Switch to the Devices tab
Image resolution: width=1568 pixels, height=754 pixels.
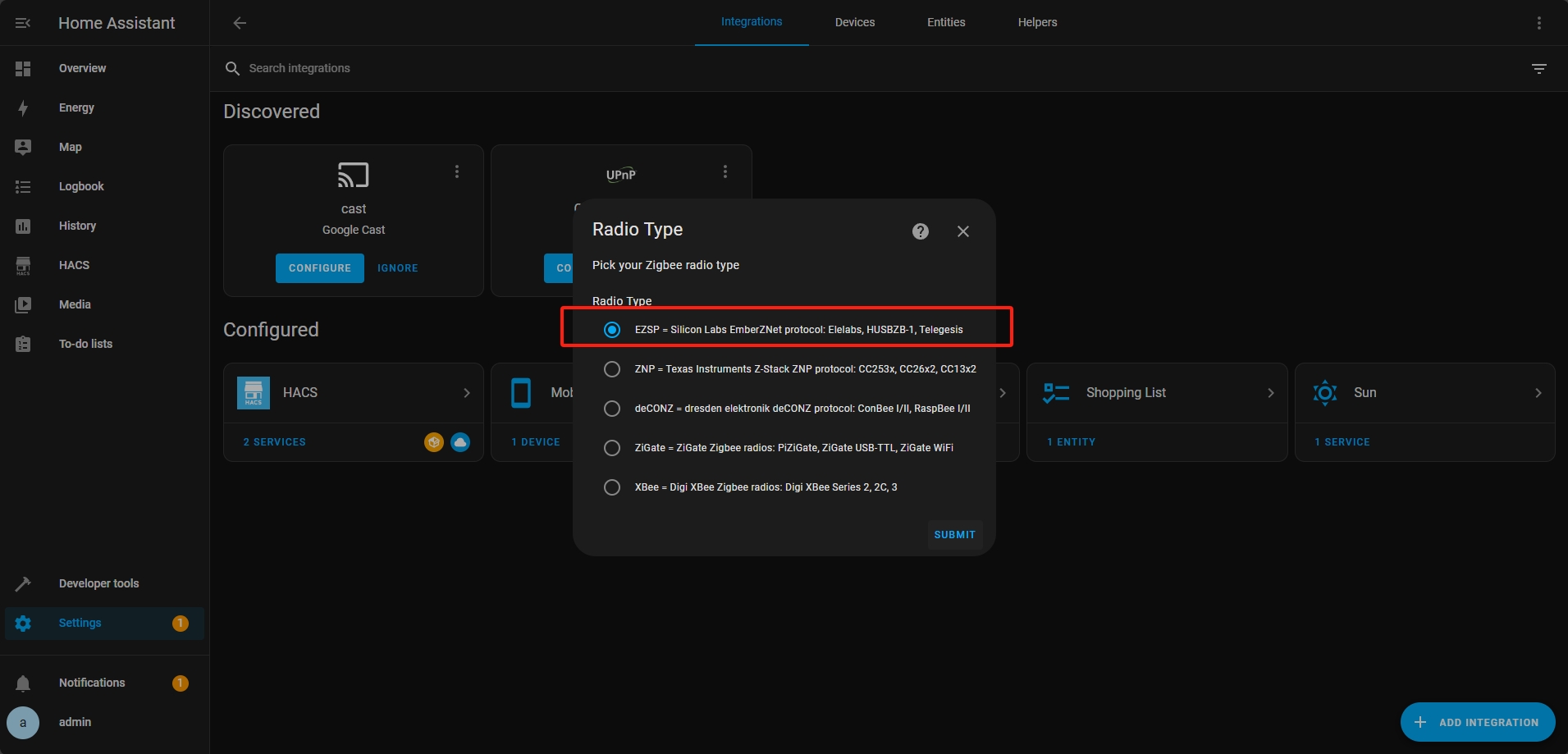pyautogui.click(x=854, y=22)
